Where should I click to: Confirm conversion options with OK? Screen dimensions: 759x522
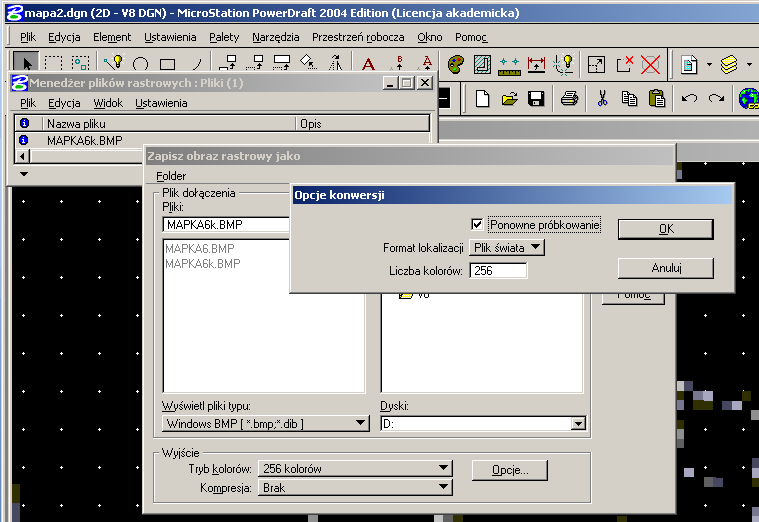(x=666, y=229)
